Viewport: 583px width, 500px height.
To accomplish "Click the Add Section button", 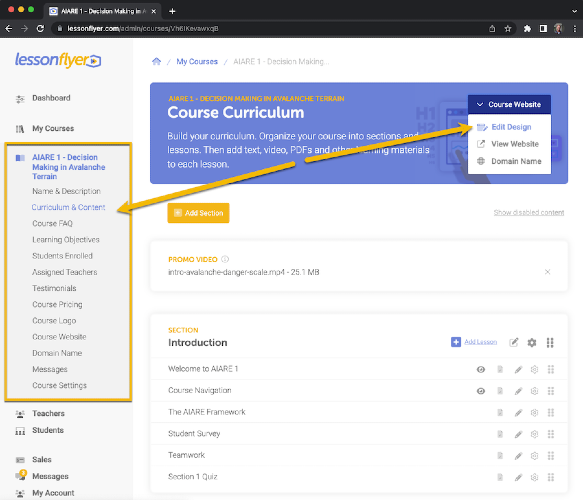I will click(199, 213).
